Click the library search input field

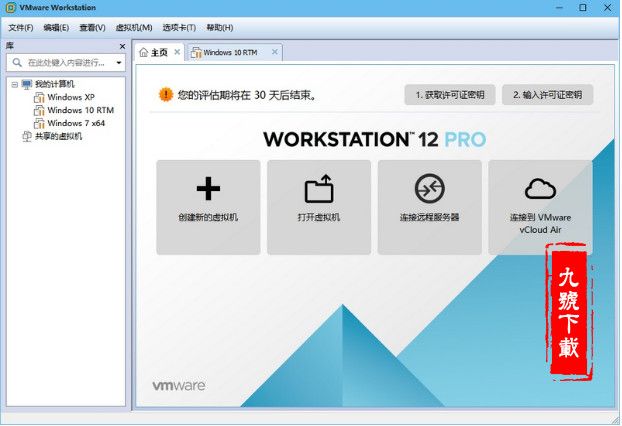coord(68,62)
